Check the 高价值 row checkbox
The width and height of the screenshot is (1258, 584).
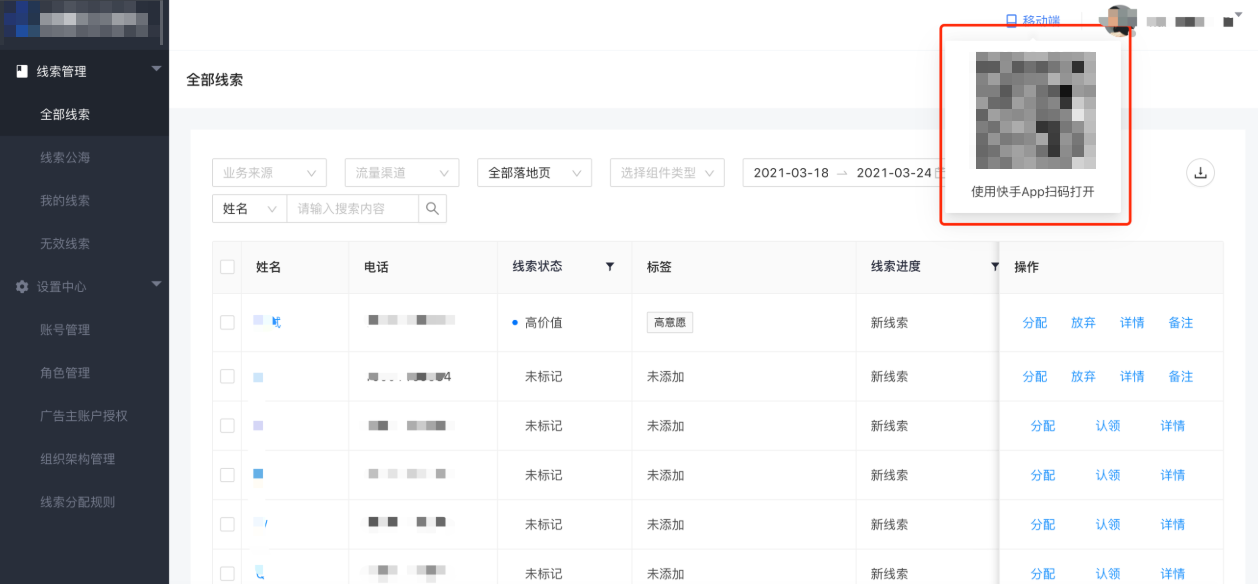(227, 323)
